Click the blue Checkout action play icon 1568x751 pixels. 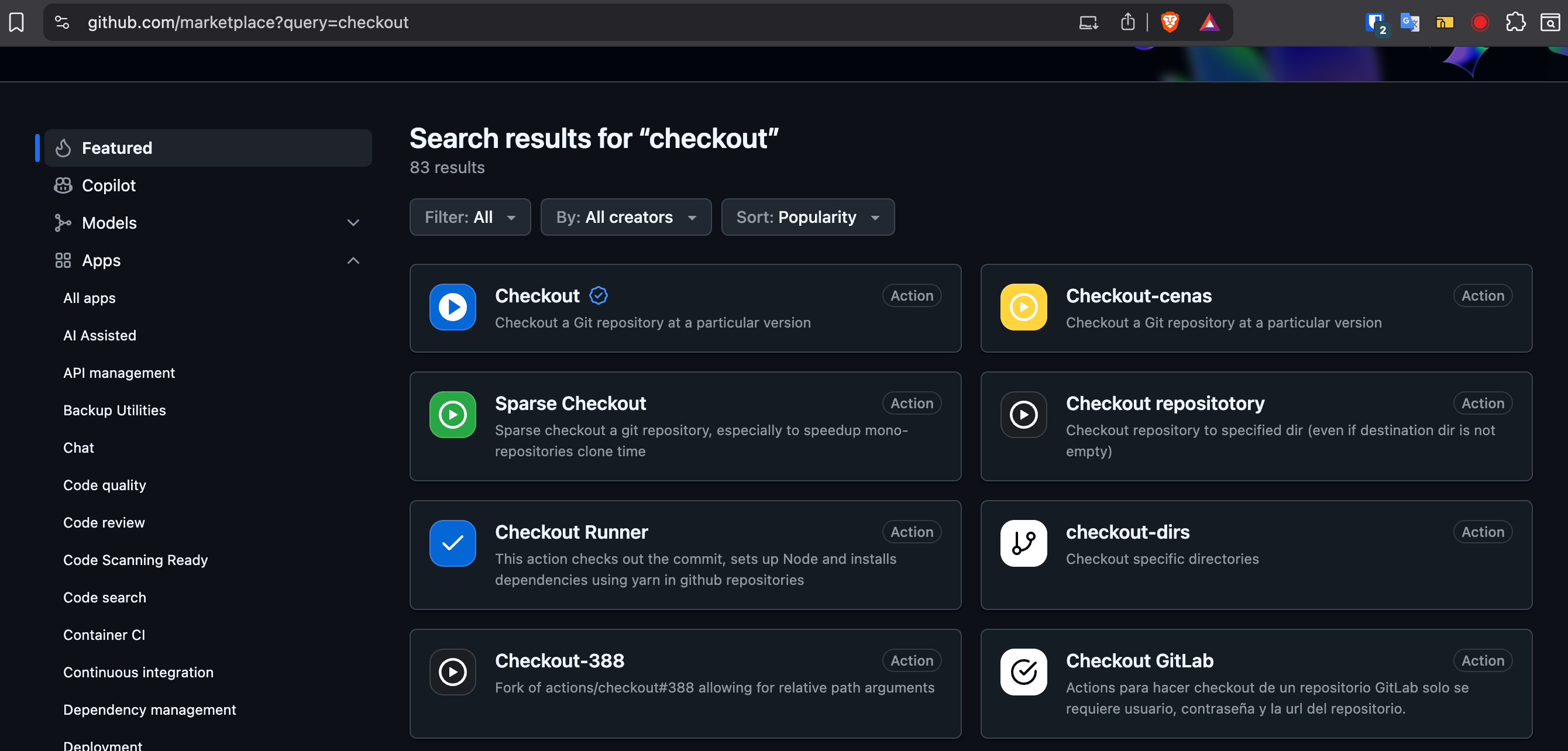coord(452,306)
